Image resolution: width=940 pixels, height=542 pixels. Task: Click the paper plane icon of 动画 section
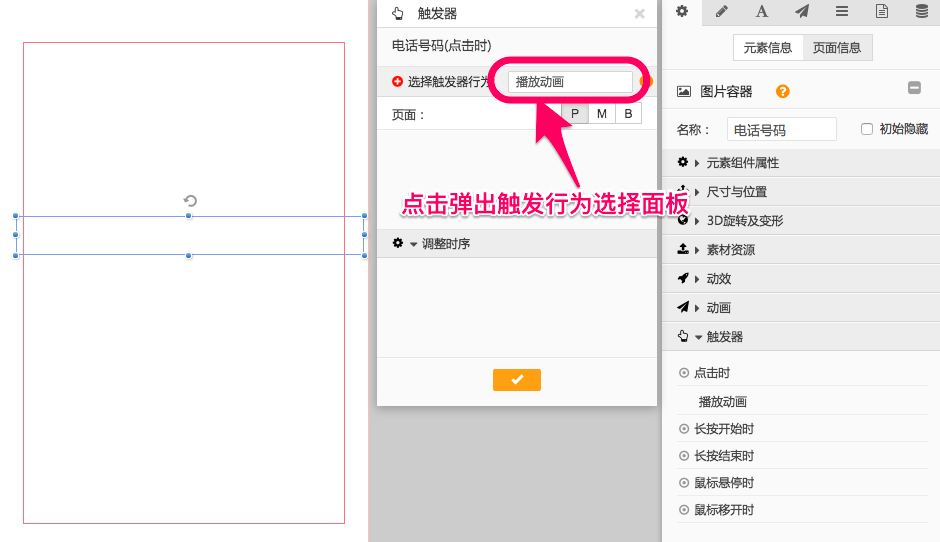pyautogui.click(x=682, y=306)
